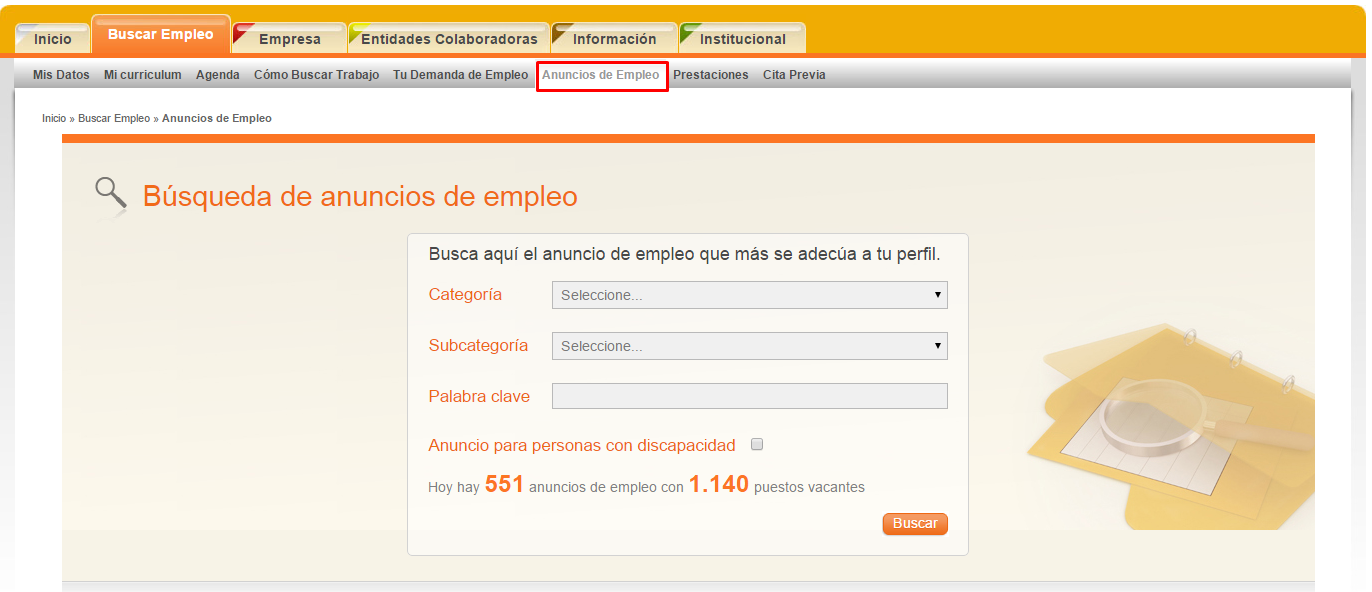Open Prestaciones page
The image size is (1372, 592).
[711, 74]
